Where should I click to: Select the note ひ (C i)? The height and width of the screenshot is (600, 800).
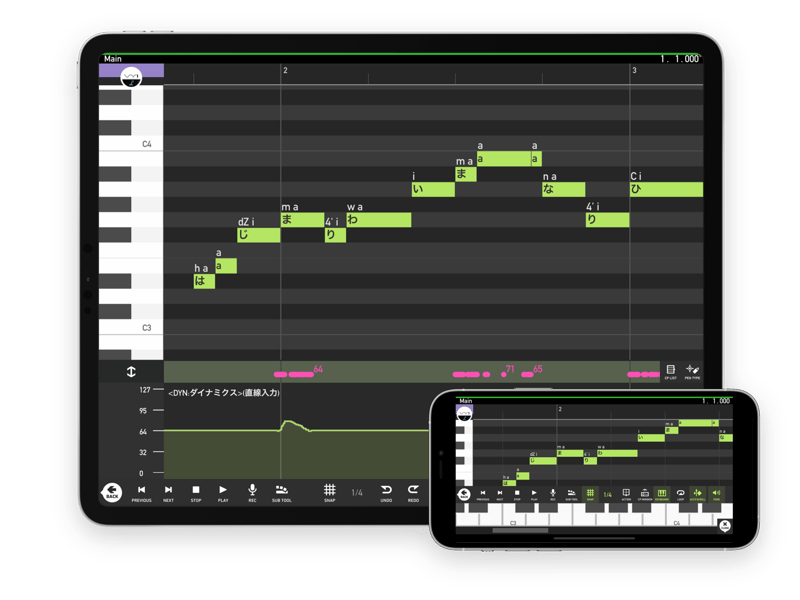666,189
